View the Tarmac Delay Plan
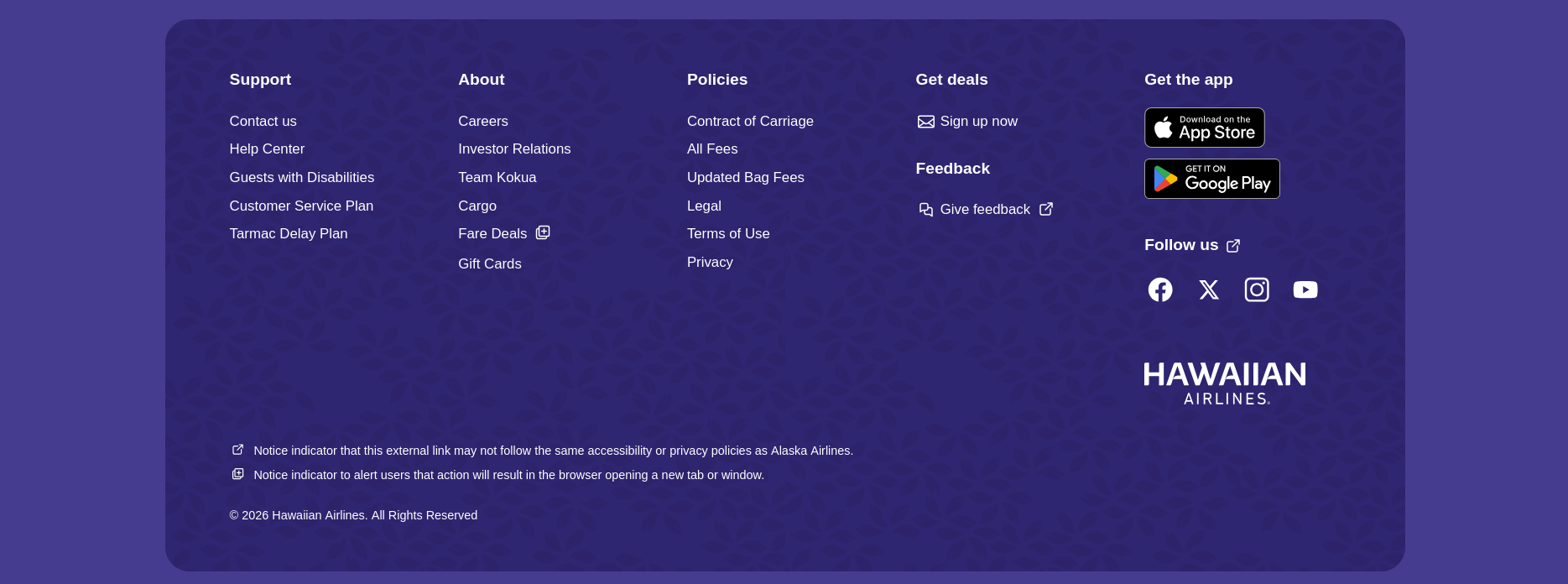Screen dimensions: 1568x584 point(288,233)
